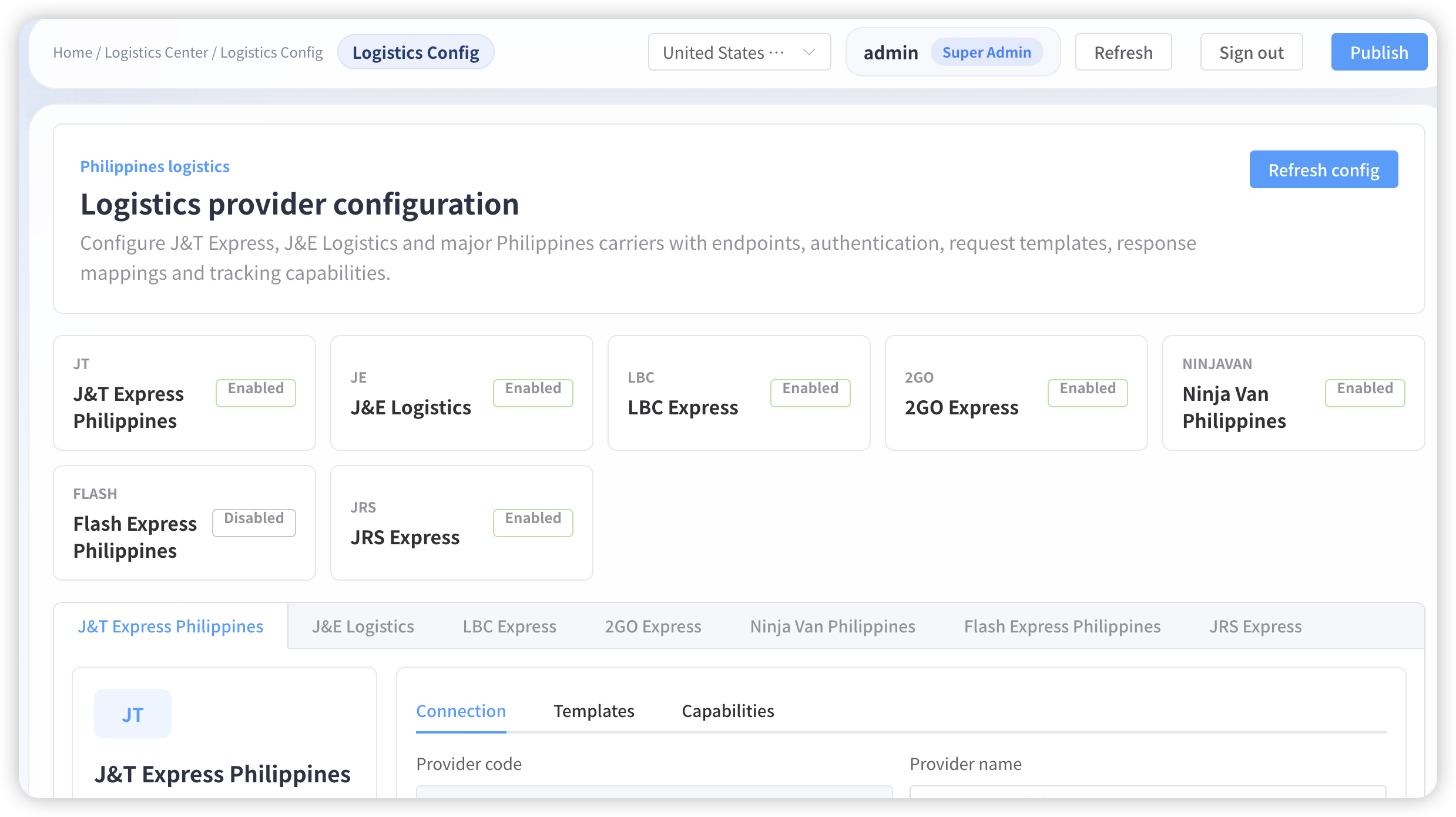Screen dimensions: 1456x817
Task: Click Enabled status tag on 2GO Express card
Action: pyautogui.click(x=1088, y=393)
